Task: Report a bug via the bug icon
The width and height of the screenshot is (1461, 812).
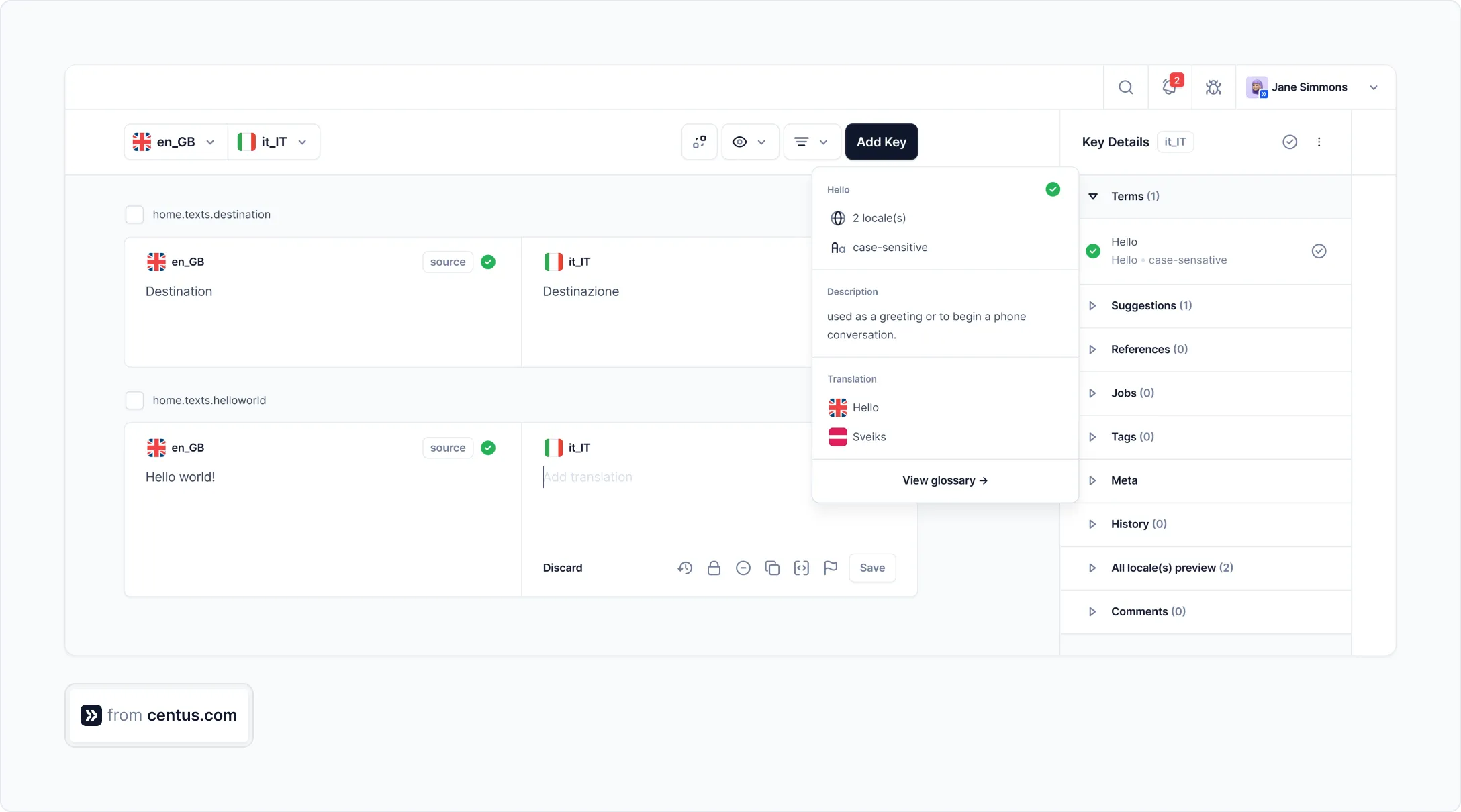Action: coord(1213,87)
